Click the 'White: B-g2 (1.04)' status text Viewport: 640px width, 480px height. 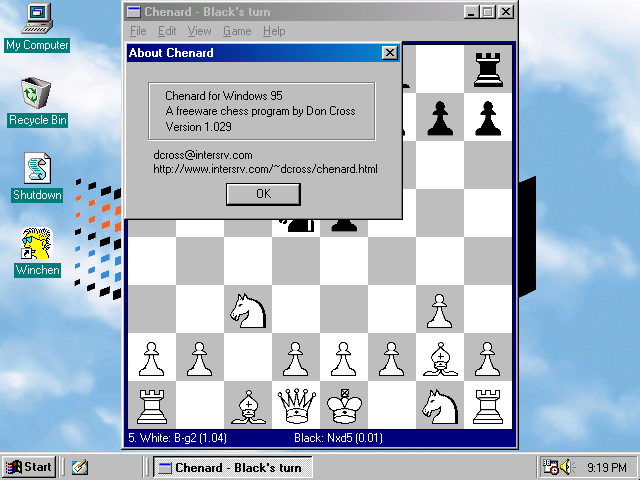pos(183,438)
